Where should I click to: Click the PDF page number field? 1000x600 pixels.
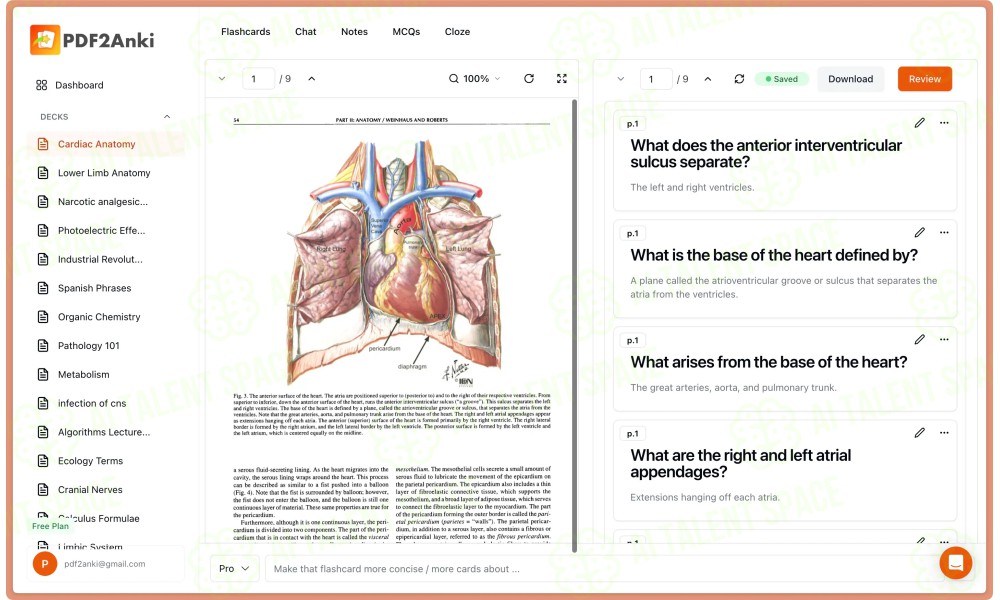[258, 78]
